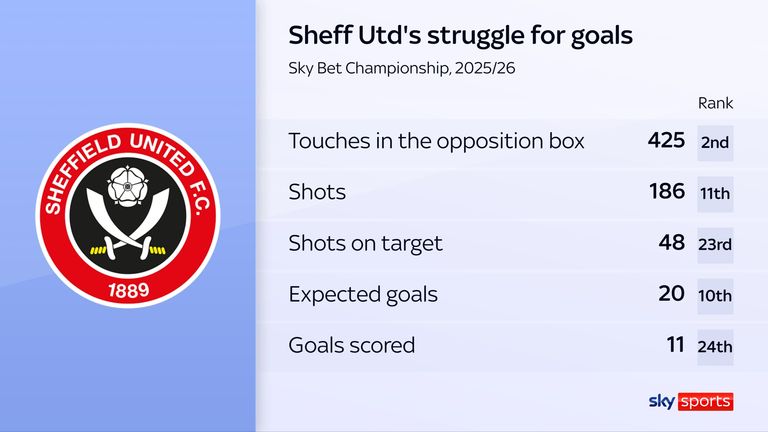The image size is (768, 432).
Task: Select the 11 goals scored value
Action: pos(674,345)
